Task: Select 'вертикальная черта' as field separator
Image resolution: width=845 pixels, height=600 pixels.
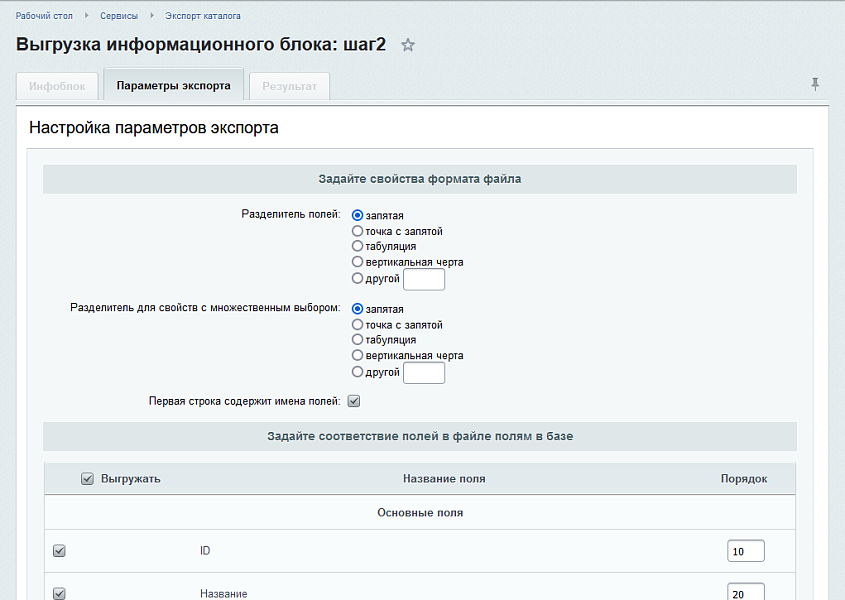Action: [357, 261]
